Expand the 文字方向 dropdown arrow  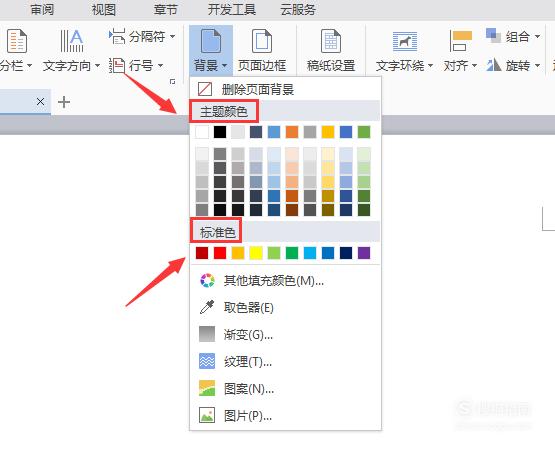tap(97, 66)
